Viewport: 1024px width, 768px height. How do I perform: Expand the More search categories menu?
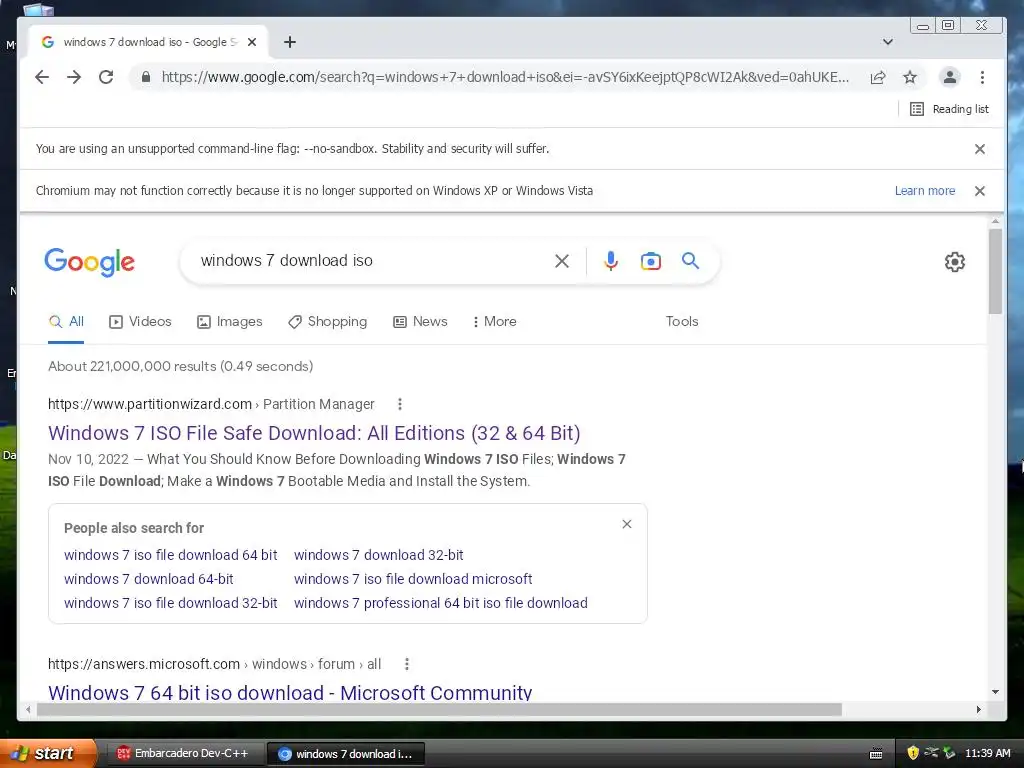494,321
